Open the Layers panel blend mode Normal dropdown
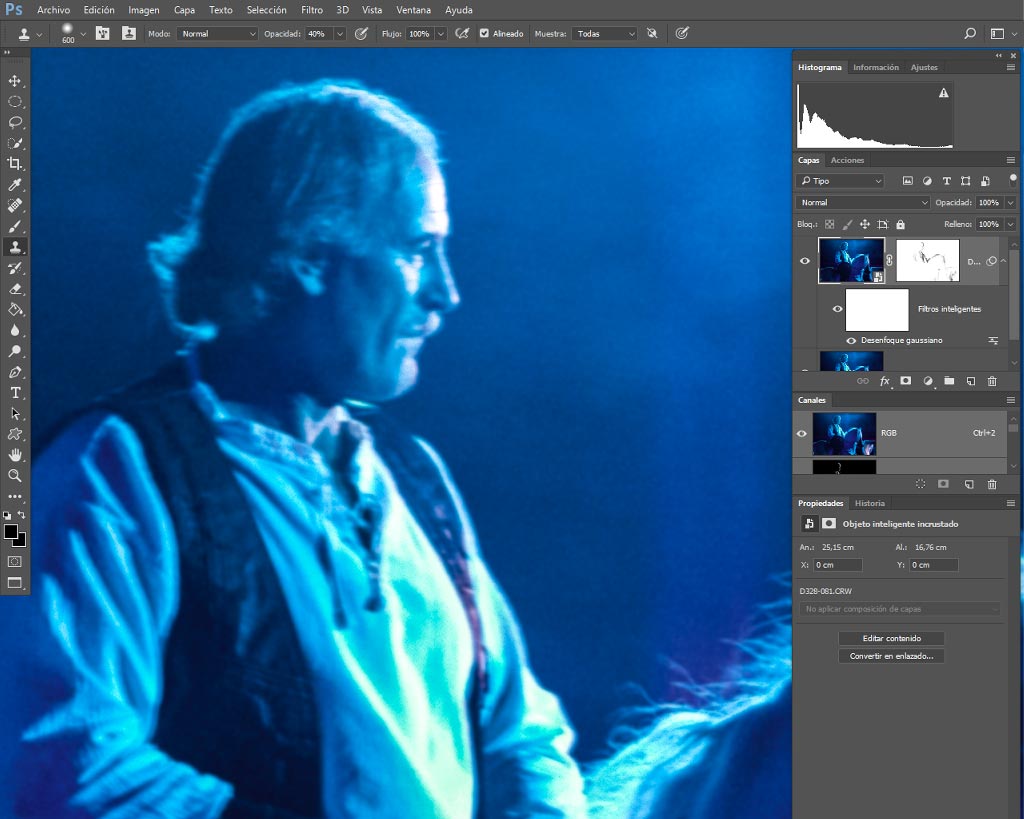 pos(862,202)
